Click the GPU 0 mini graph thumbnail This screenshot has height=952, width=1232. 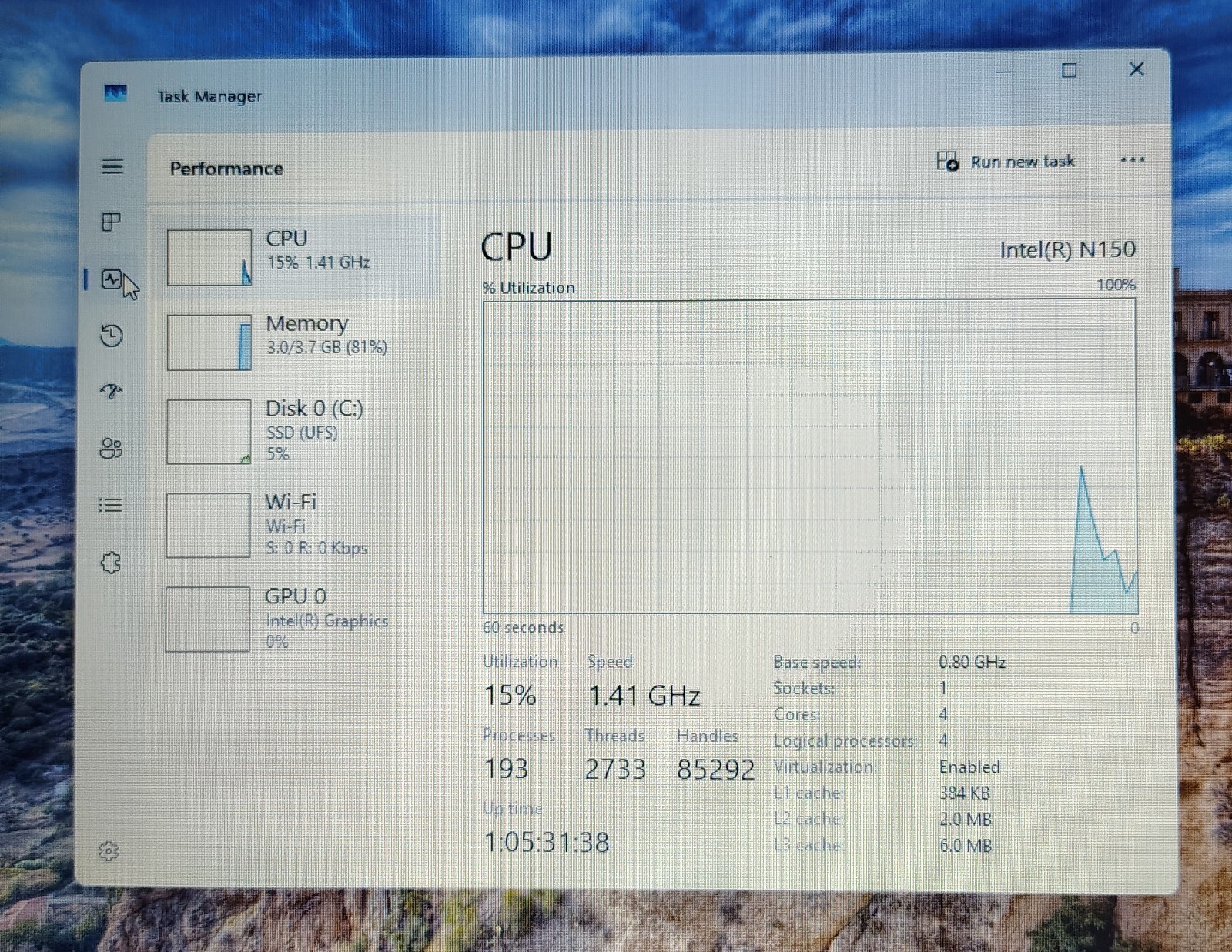point(207,620)
